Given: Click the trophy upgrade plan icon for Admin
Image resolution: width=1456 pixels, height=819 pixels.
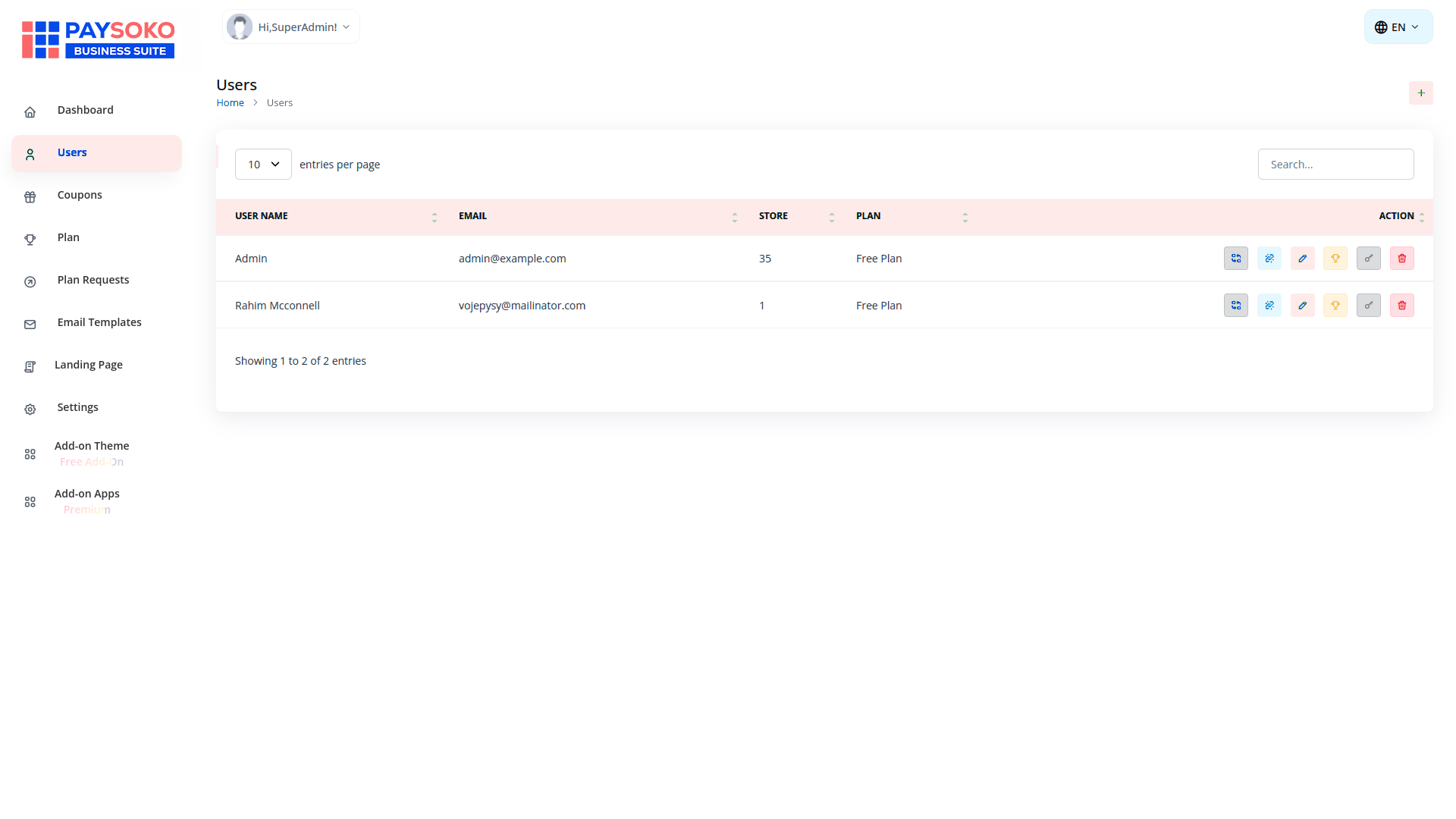Looking at the screenshot, I should pyautogui.click(x=1335, y=259).
